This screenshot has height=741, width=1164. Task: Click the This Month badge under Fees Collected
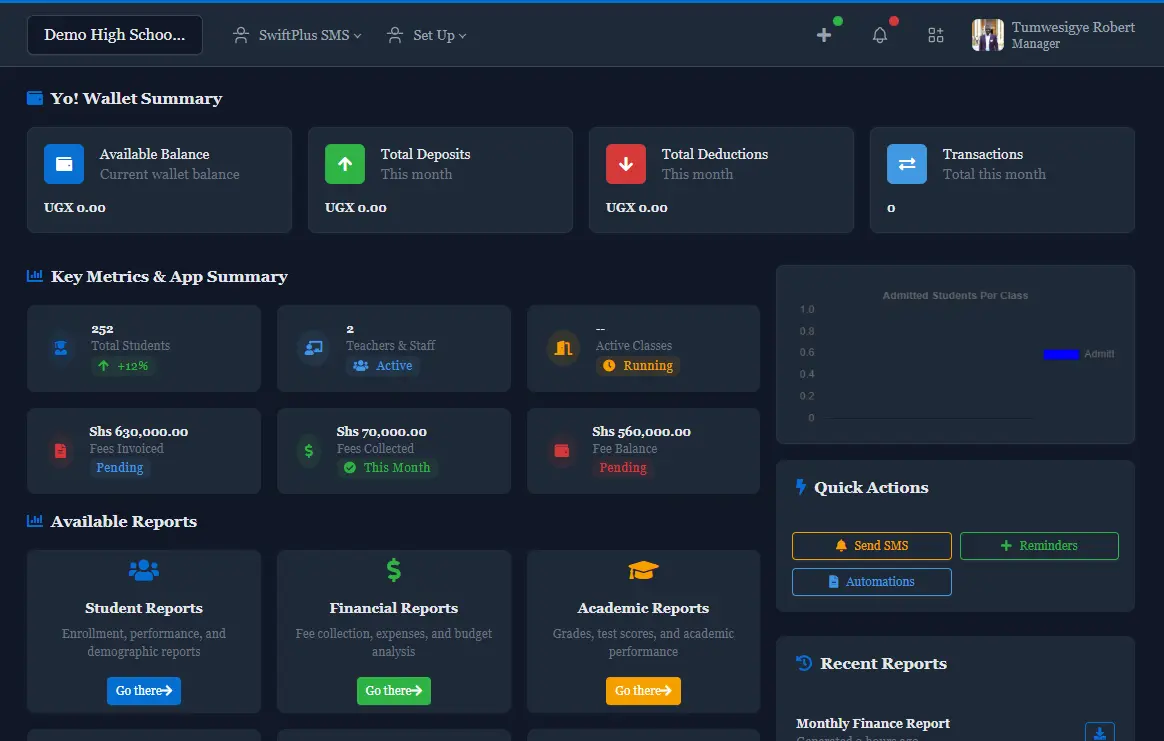pyautogui.click(x=387, y=467)
